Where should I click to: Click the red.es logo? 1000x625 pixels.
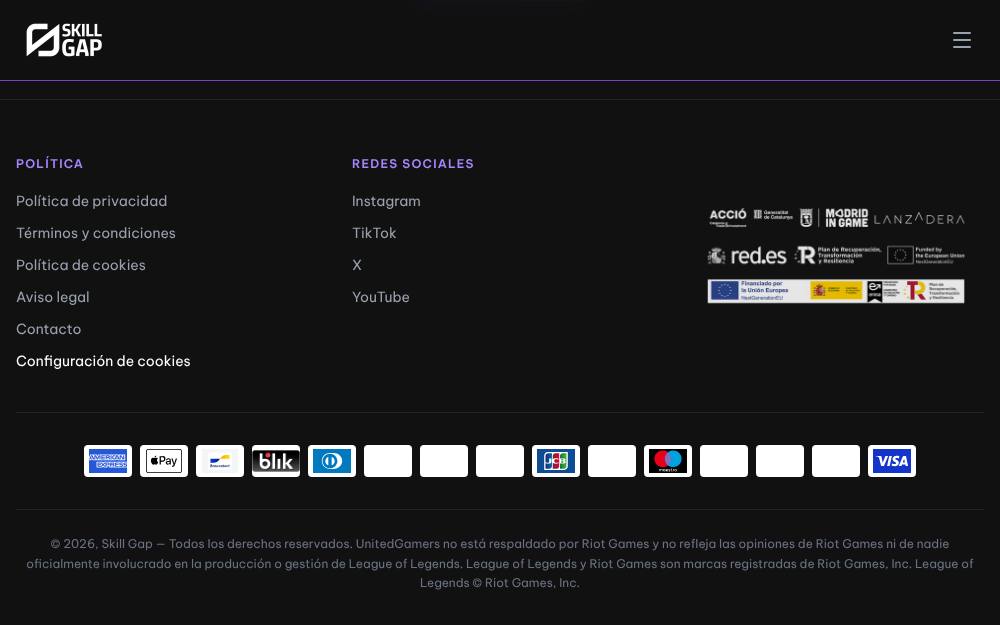pos(747,256)
